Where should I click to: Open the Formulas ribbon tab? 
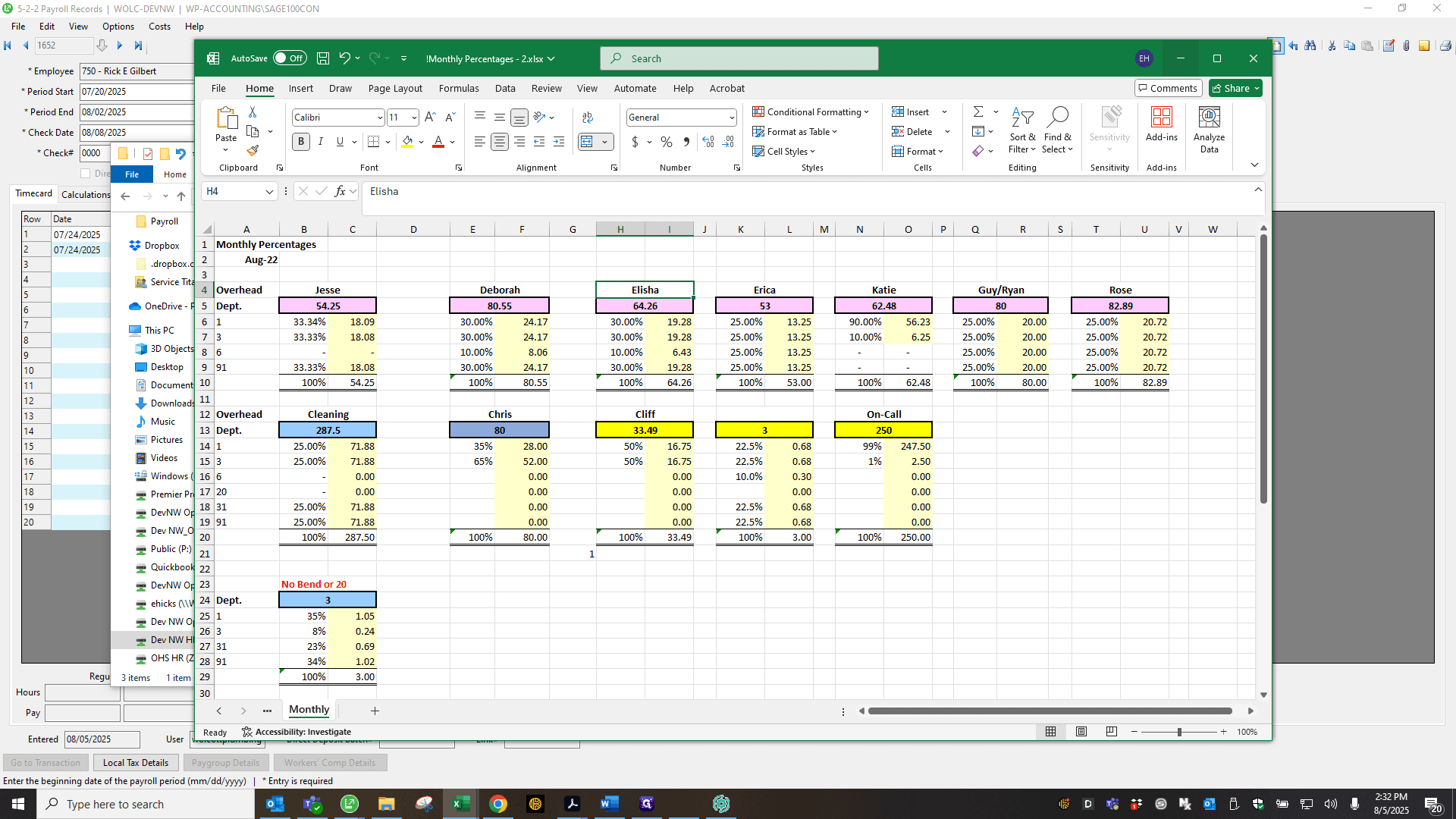[459, 88]
